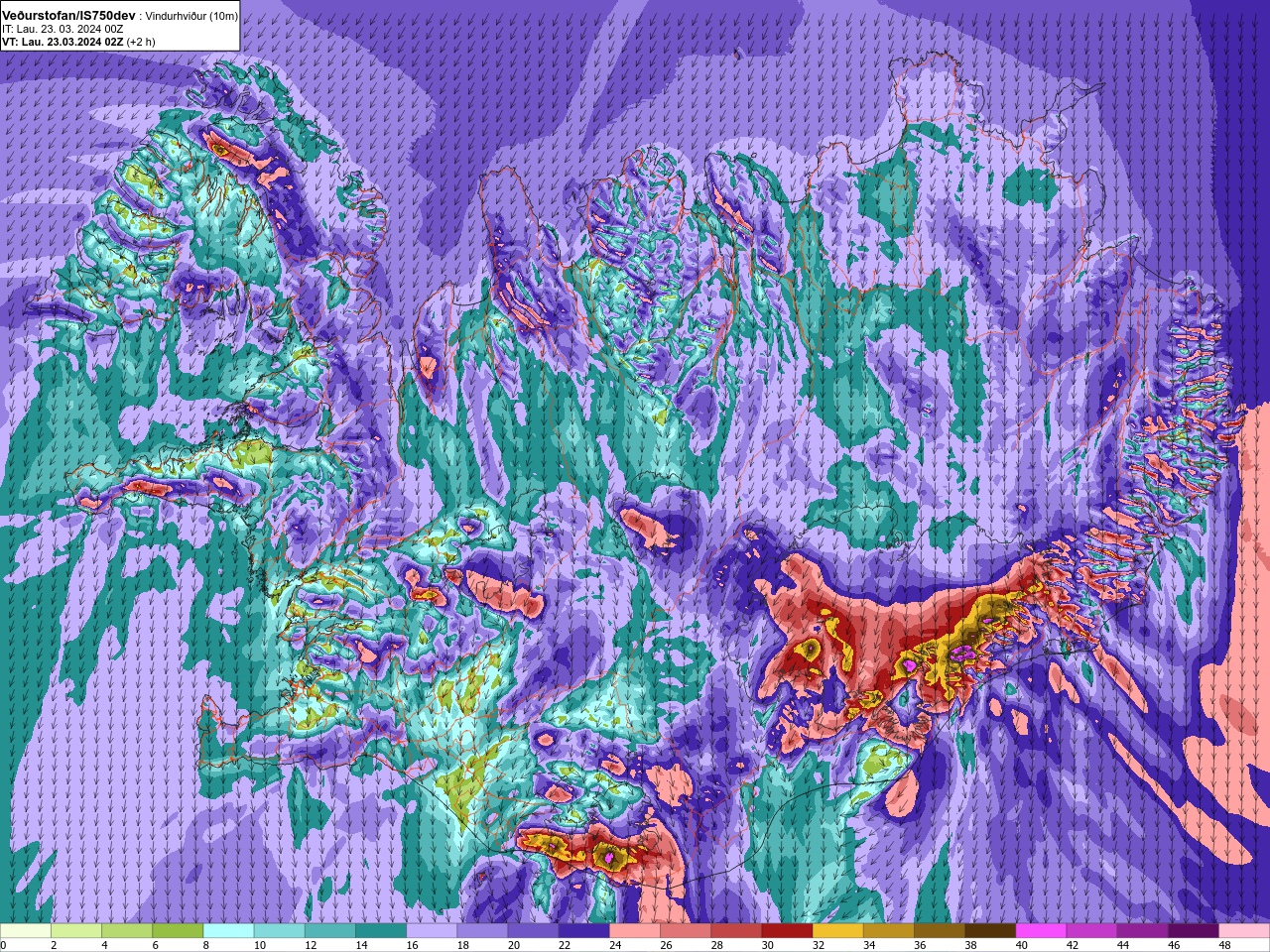Pick the purple 44–46 legend swatch

click(x=1143, y=931)
